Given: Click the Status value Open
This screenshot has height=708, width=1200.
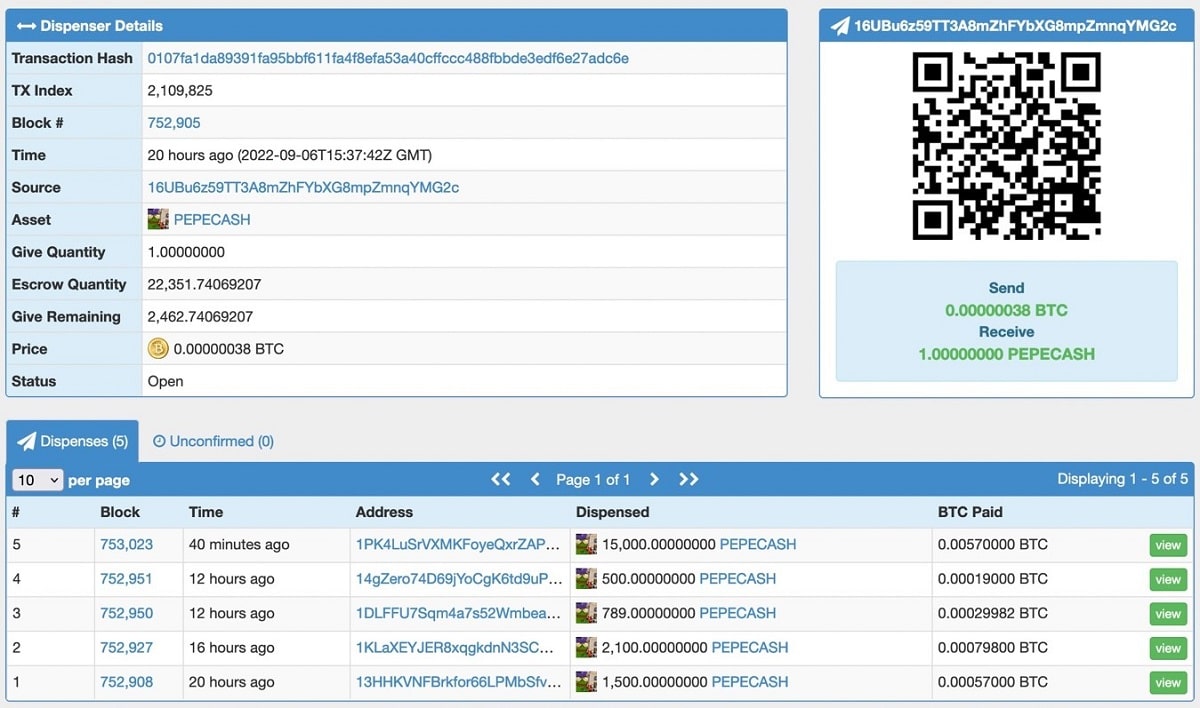Looking at the screenshot, I should click(x=165, y=381).
